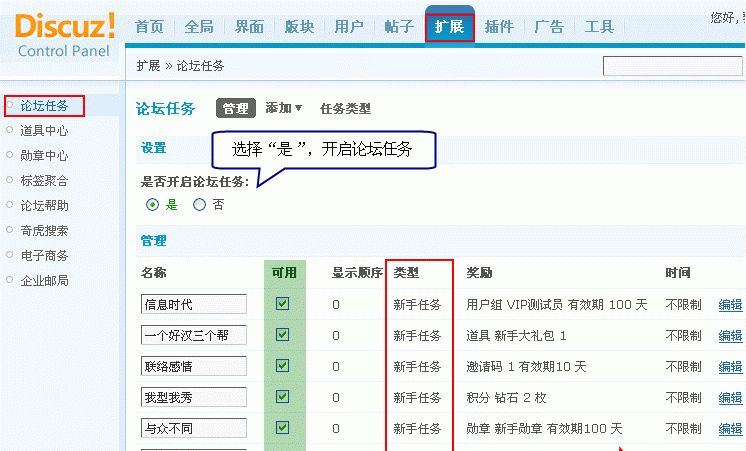This screenshot has height=451, width=746.
Task: Click the Discuz! Control Panel logo
Action: pos(64,35)
